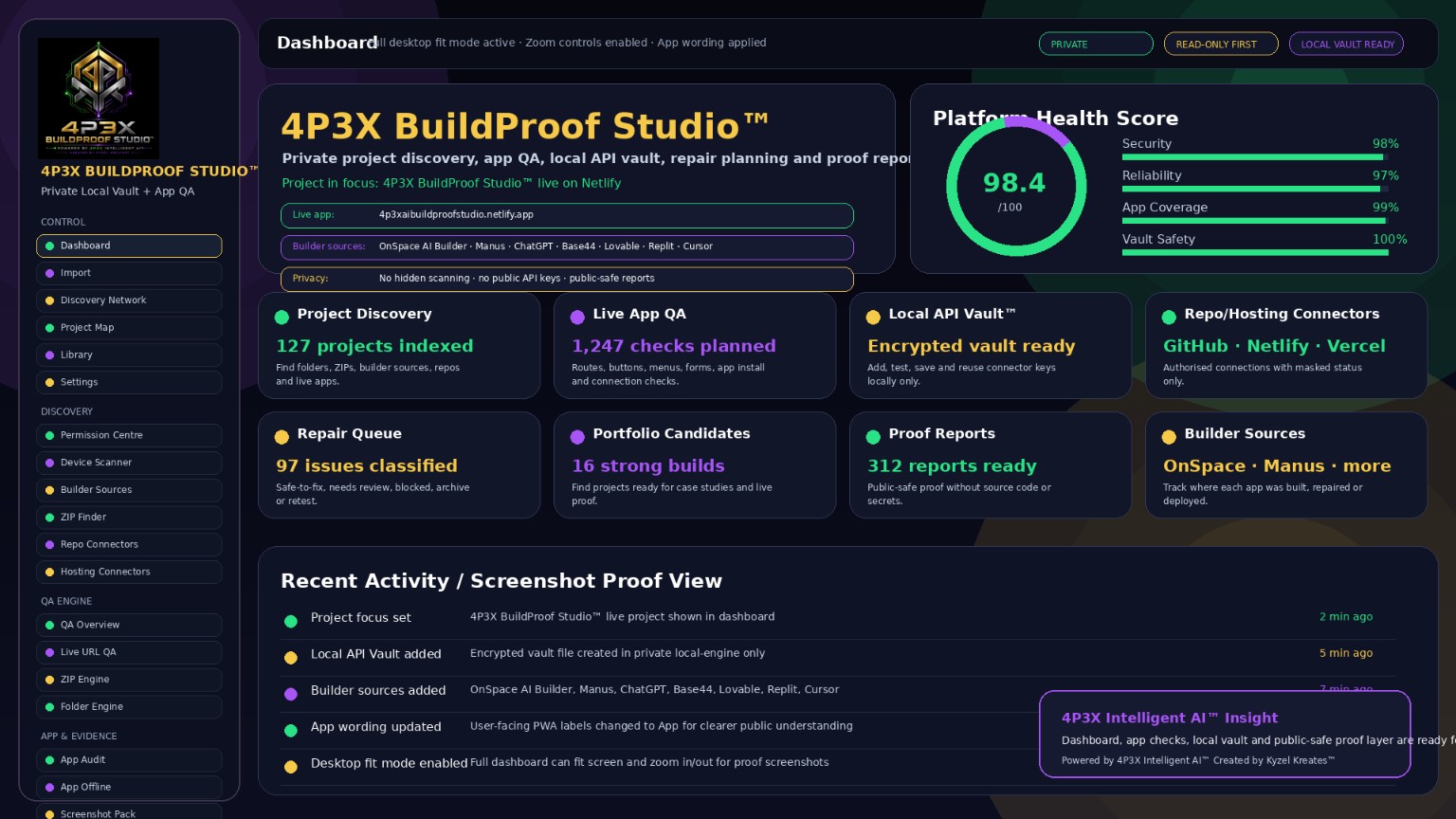Open the Project Discovery card
The height and width of the screenshot is (819, 1456).
(399, 345)
